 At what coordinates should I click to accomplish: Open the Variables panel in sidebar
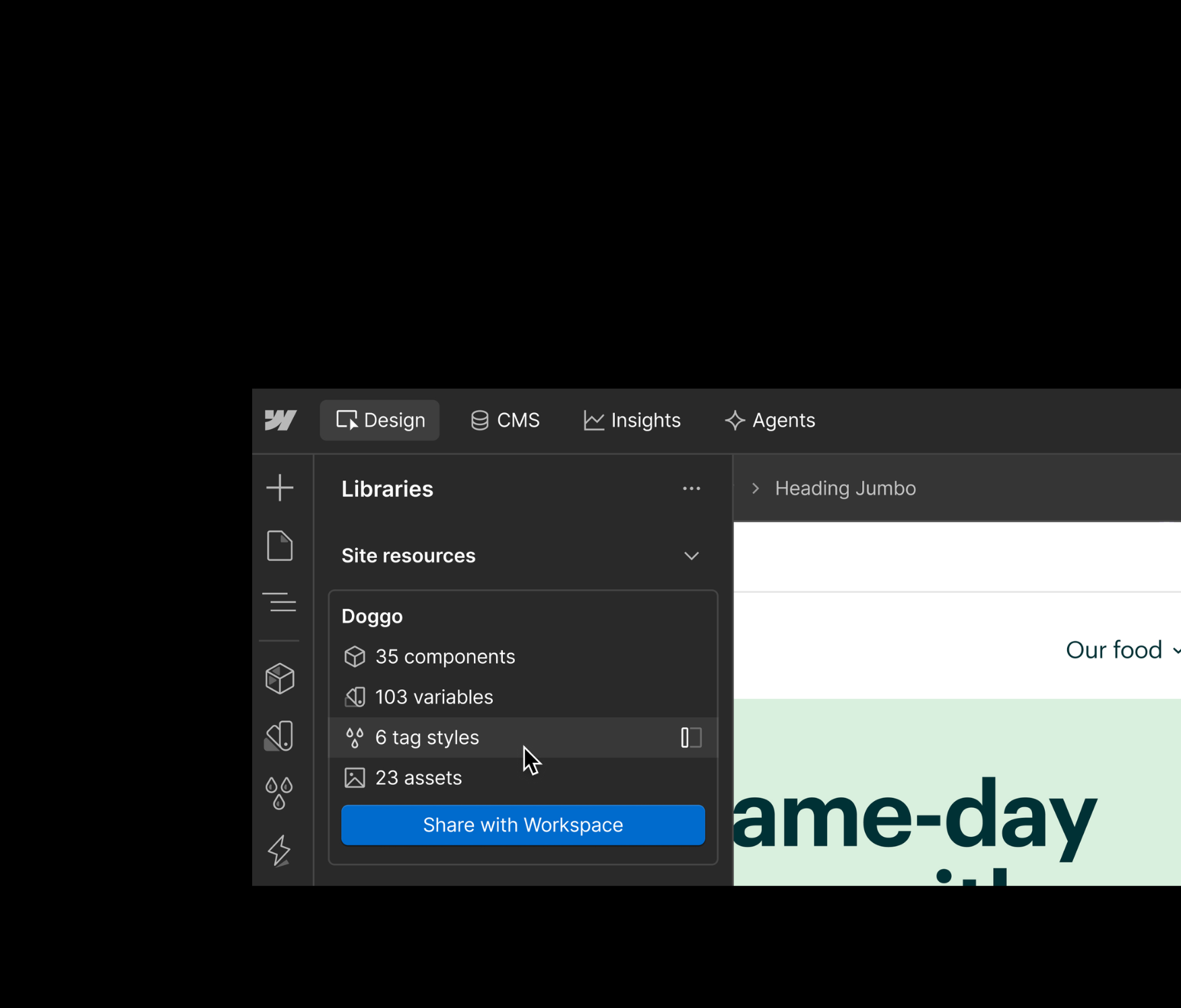pyautogui.click(x=280, y=736)
